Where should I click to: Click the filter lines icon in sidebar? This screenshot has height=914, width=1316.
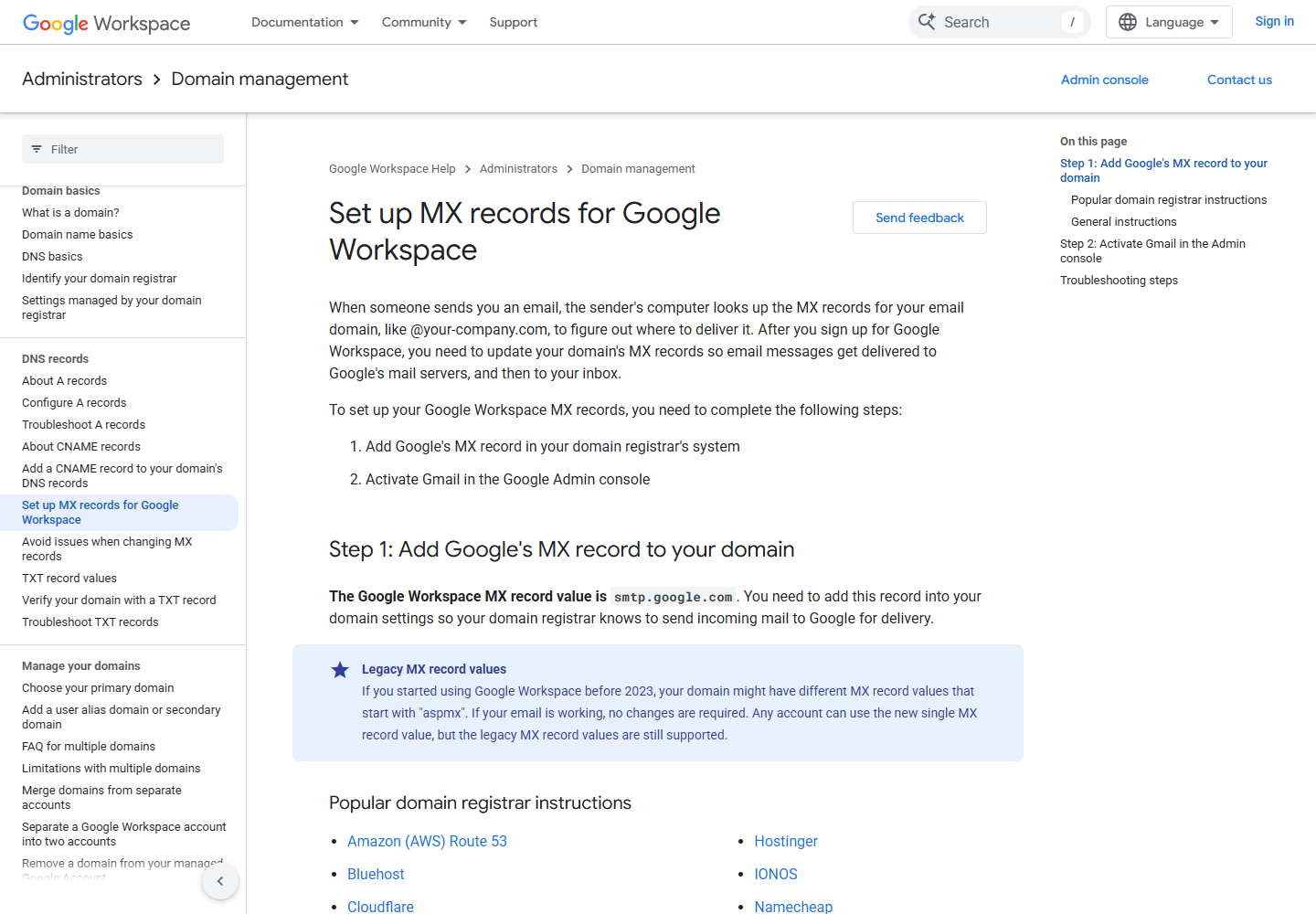37,149
